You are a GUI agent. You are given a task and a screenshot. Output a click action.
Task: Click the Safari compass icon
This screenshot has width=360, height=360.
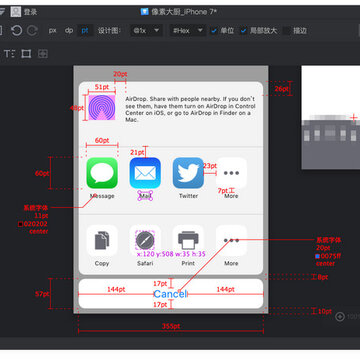pos(145,240)
